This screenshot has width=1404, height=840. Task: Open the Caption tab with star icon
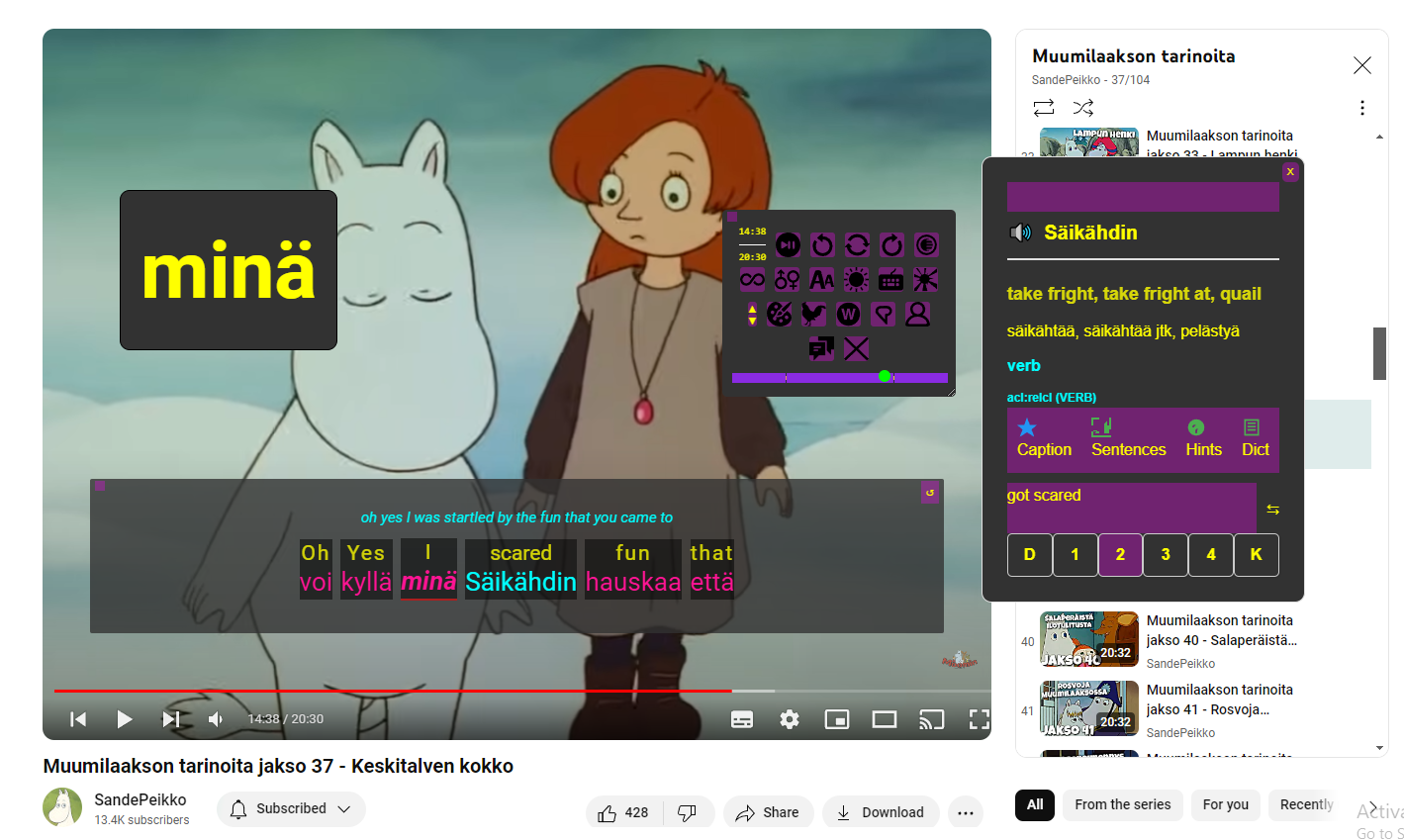point(1044,438)
